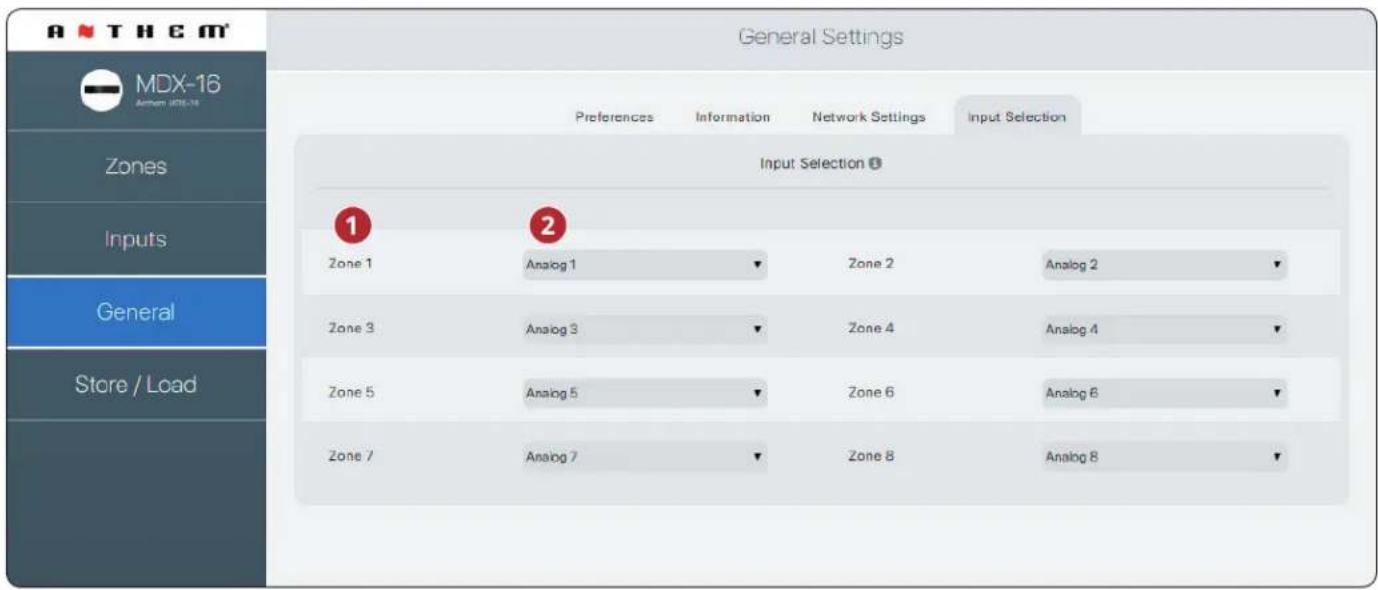Click the General Settings page title

821,37
